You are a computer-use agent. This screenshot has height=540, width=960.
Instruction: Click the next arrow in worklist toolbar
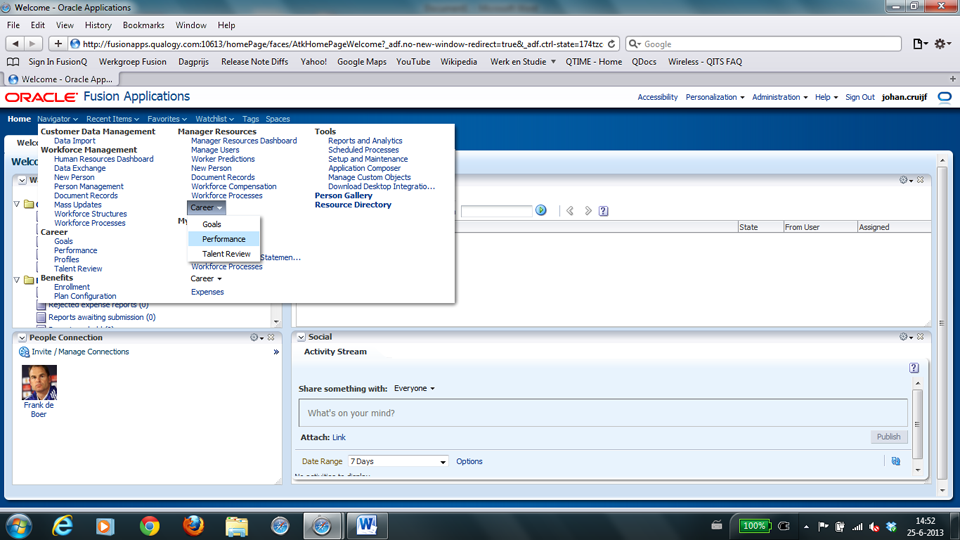pos(588,211)
